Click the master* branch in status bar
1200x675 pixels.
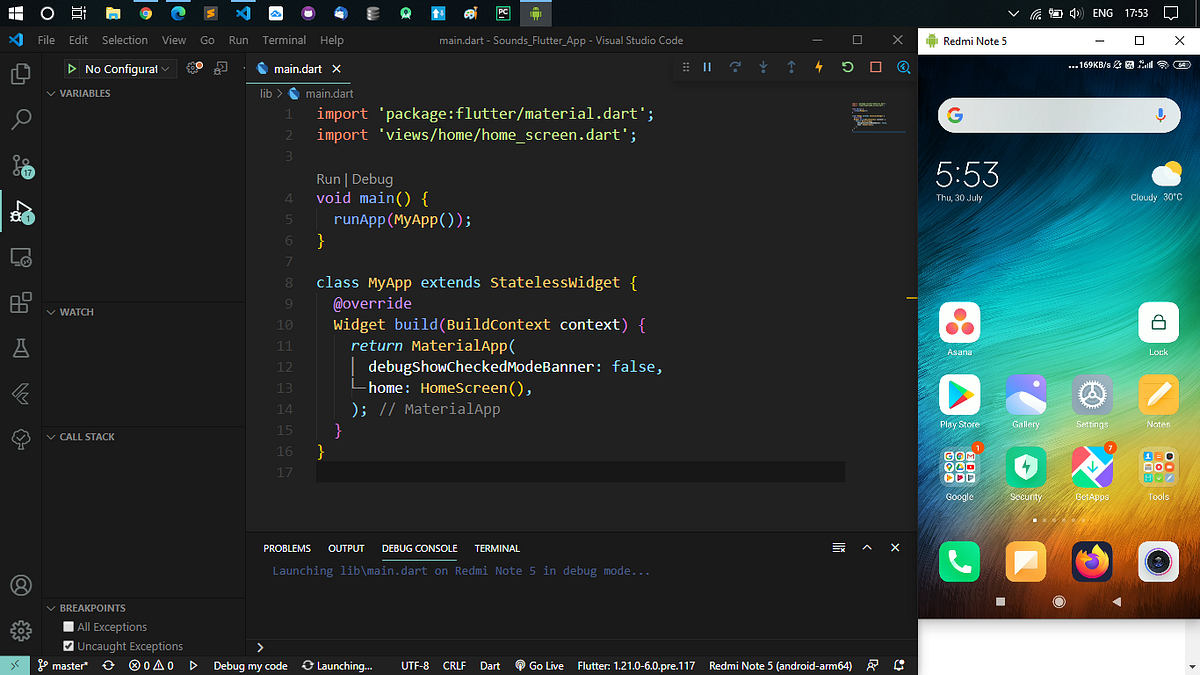(x=63, y=665)
